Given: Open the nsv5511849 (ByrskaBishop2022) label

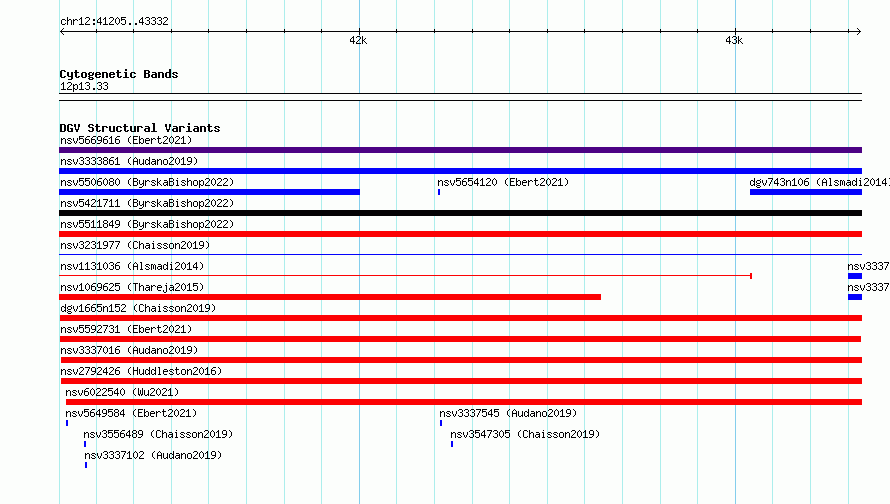Looking at the screenshot, I should coord(147,224).
